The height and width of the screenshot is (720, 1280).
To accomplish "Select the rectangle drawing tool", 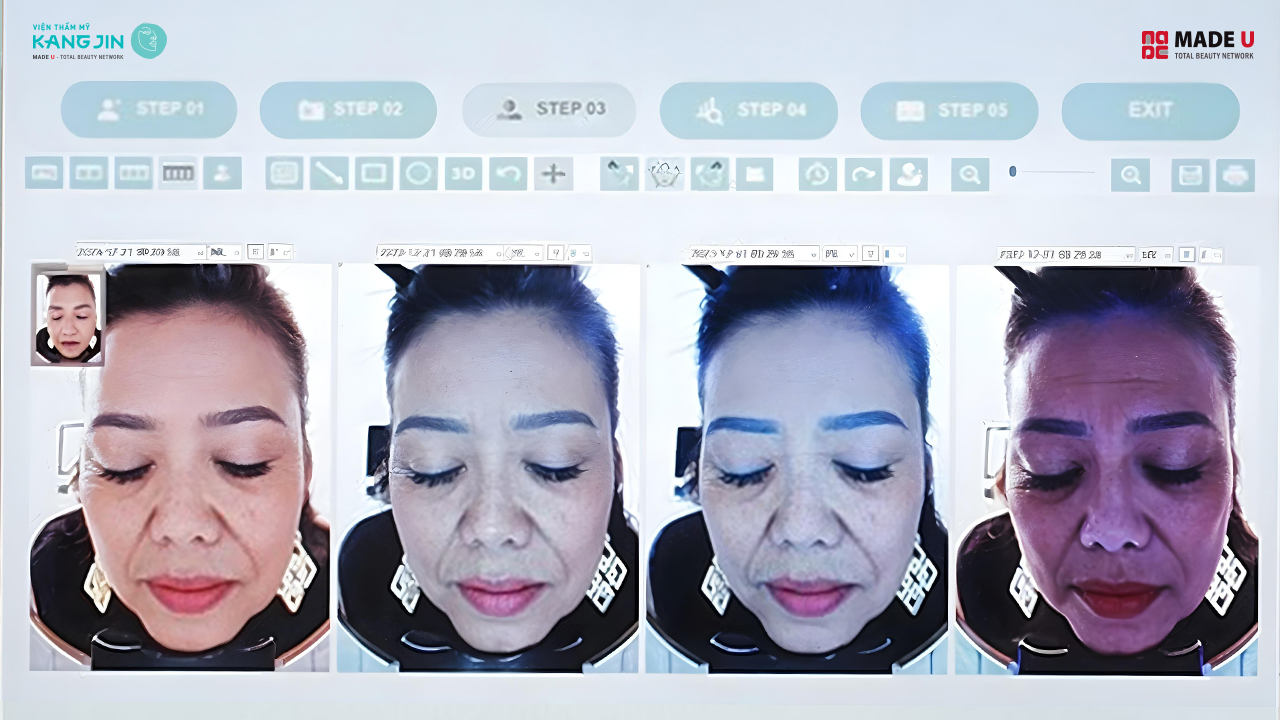I will click(374, 174).
